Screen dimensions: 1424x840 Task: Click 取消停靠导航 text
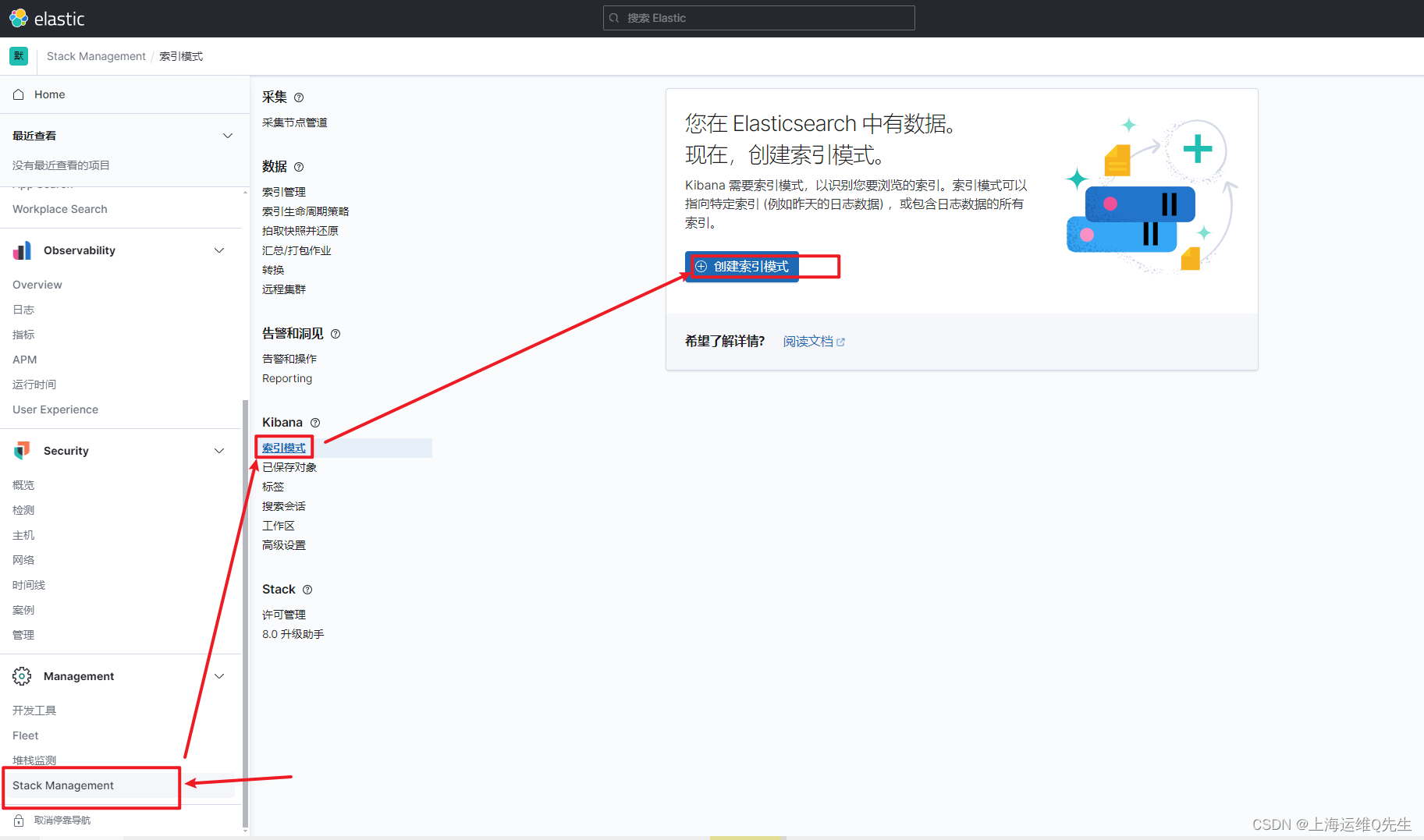click(x=62, y=821)
